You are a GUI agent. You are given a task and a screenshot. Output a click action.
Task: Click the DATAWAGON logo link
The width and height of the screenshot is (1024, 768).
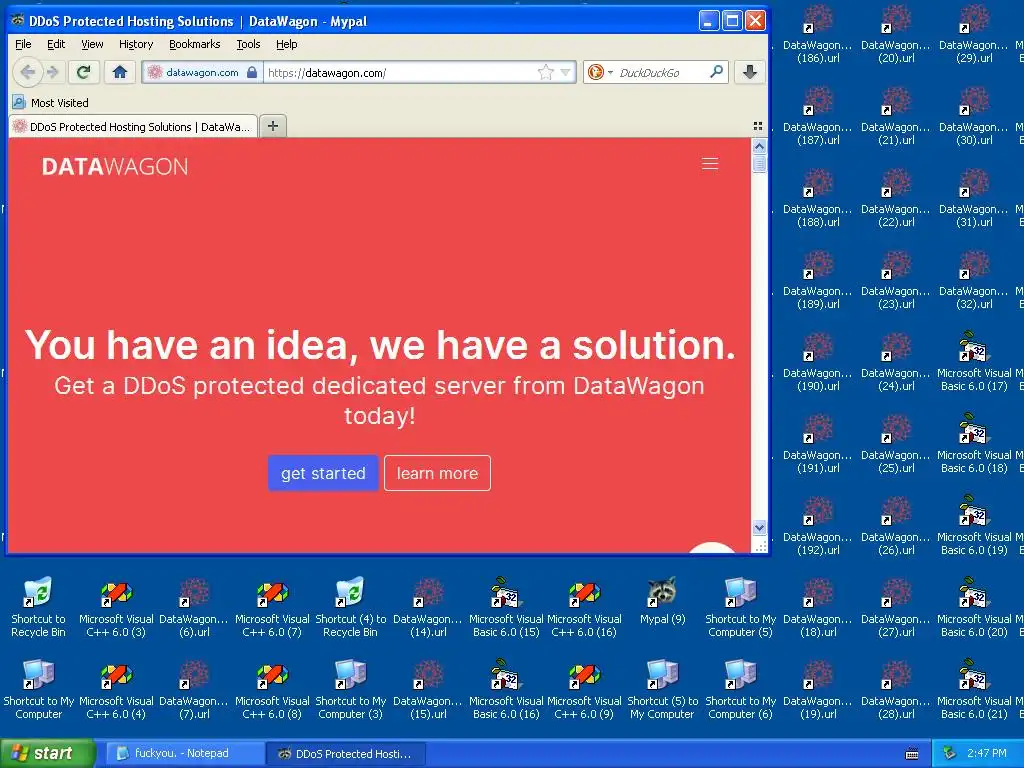pos(115,167)
